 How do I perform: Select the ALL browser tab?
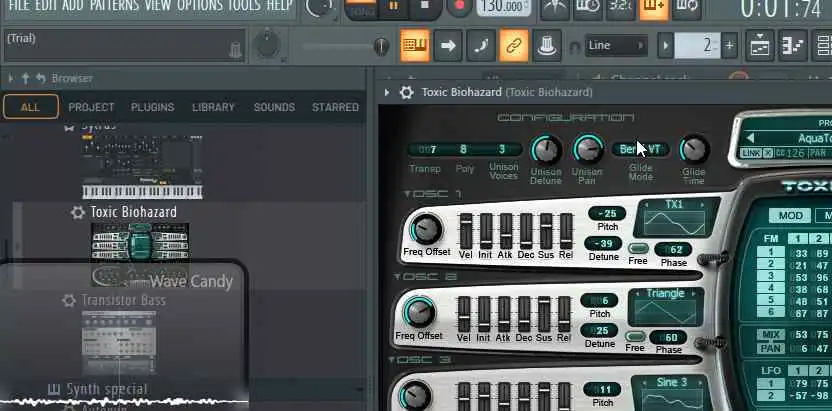click(30, 107)
